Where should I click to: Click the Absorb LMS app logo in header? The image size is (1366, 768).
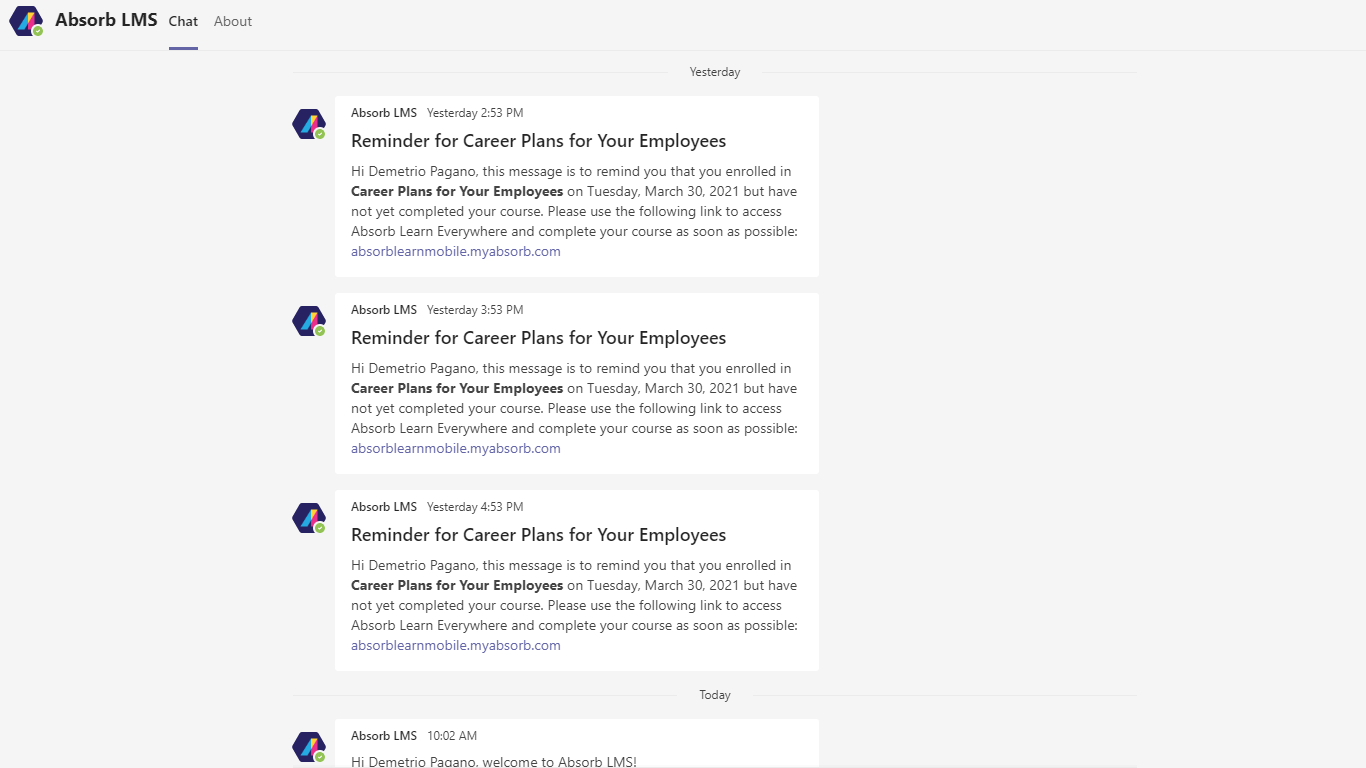(26, 21)
